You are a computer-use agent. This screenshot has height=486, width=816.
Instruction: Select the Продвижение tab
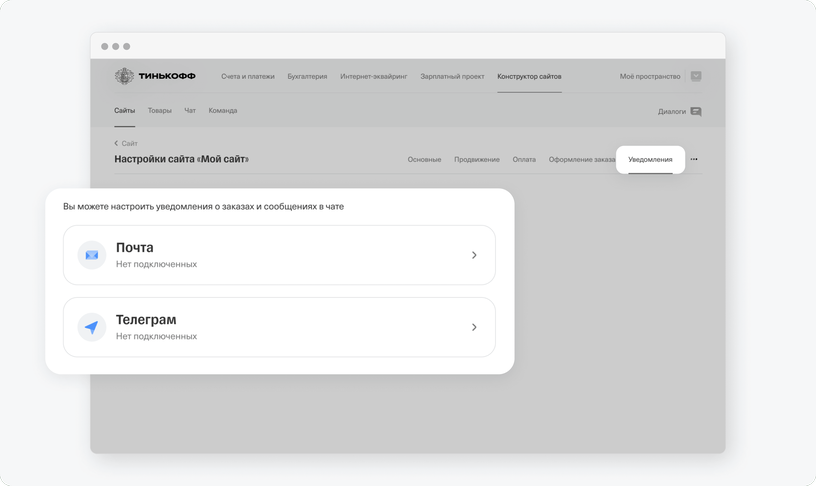click(477, 159)
